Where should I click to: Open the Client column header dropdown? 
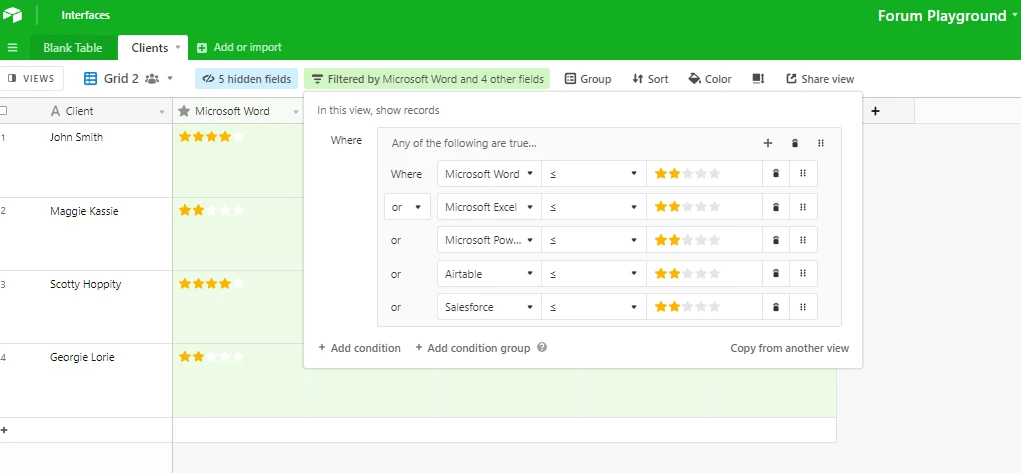pos(162,112)
